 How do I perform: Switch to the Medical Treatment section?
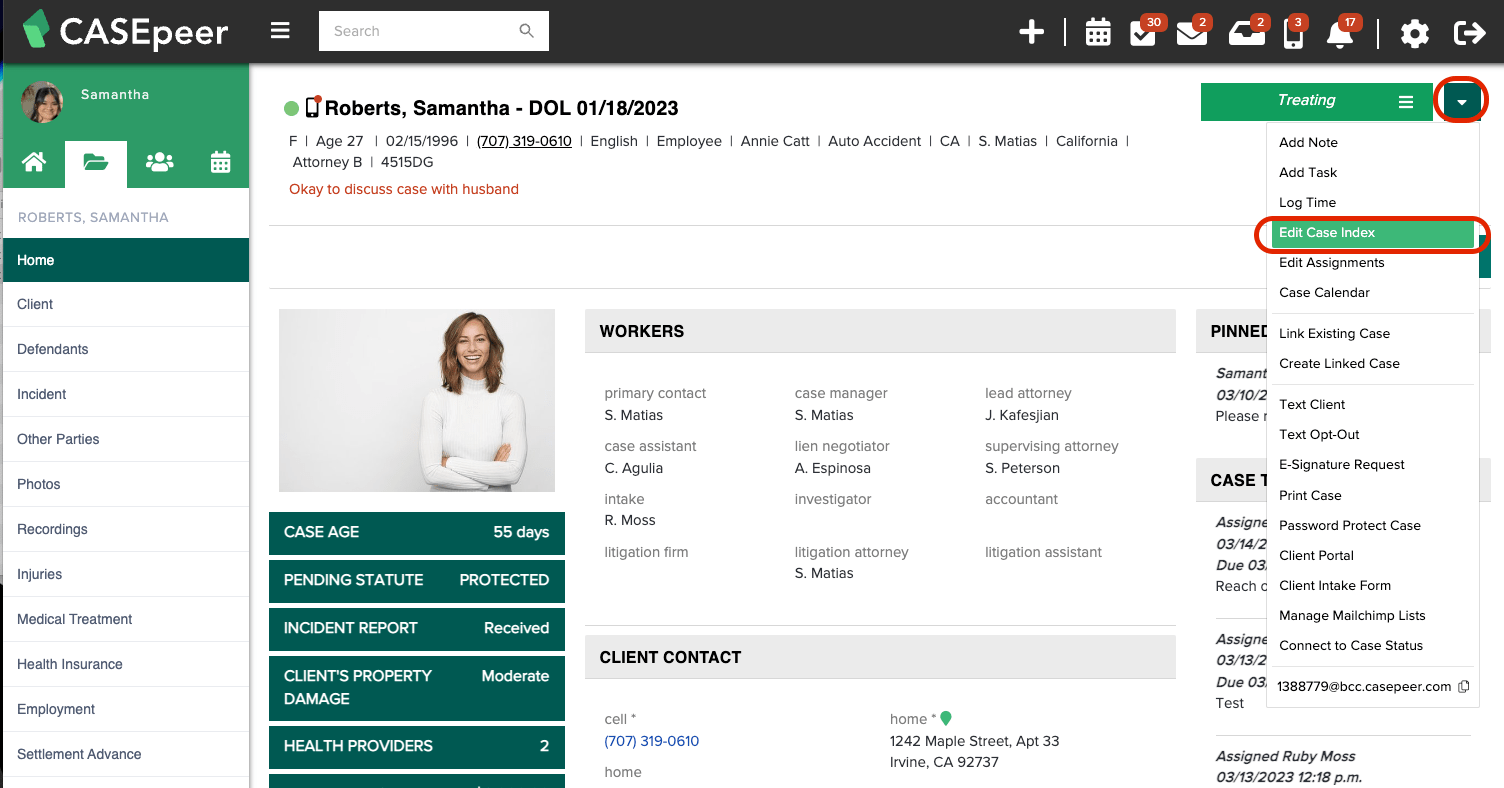pos(75,619)
